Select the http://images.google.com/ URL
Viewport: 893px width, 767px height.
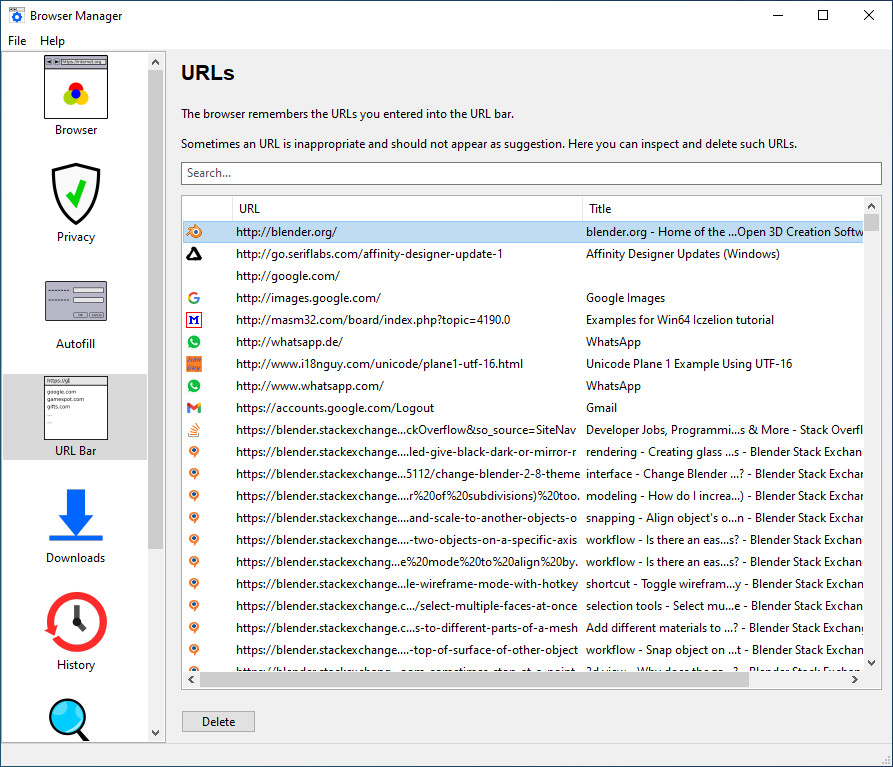click(x=308, y=298)
